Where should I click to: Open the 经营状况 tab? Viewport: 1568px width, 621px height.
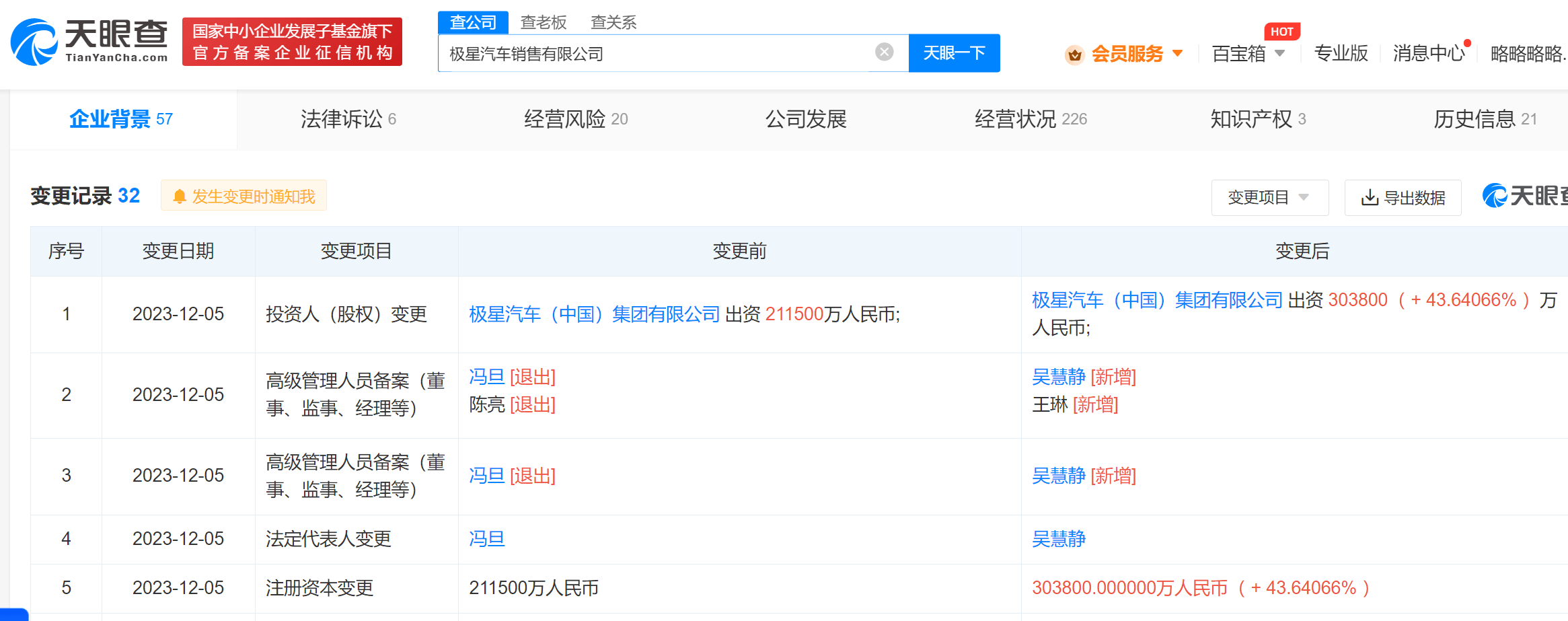(1031, 119)
